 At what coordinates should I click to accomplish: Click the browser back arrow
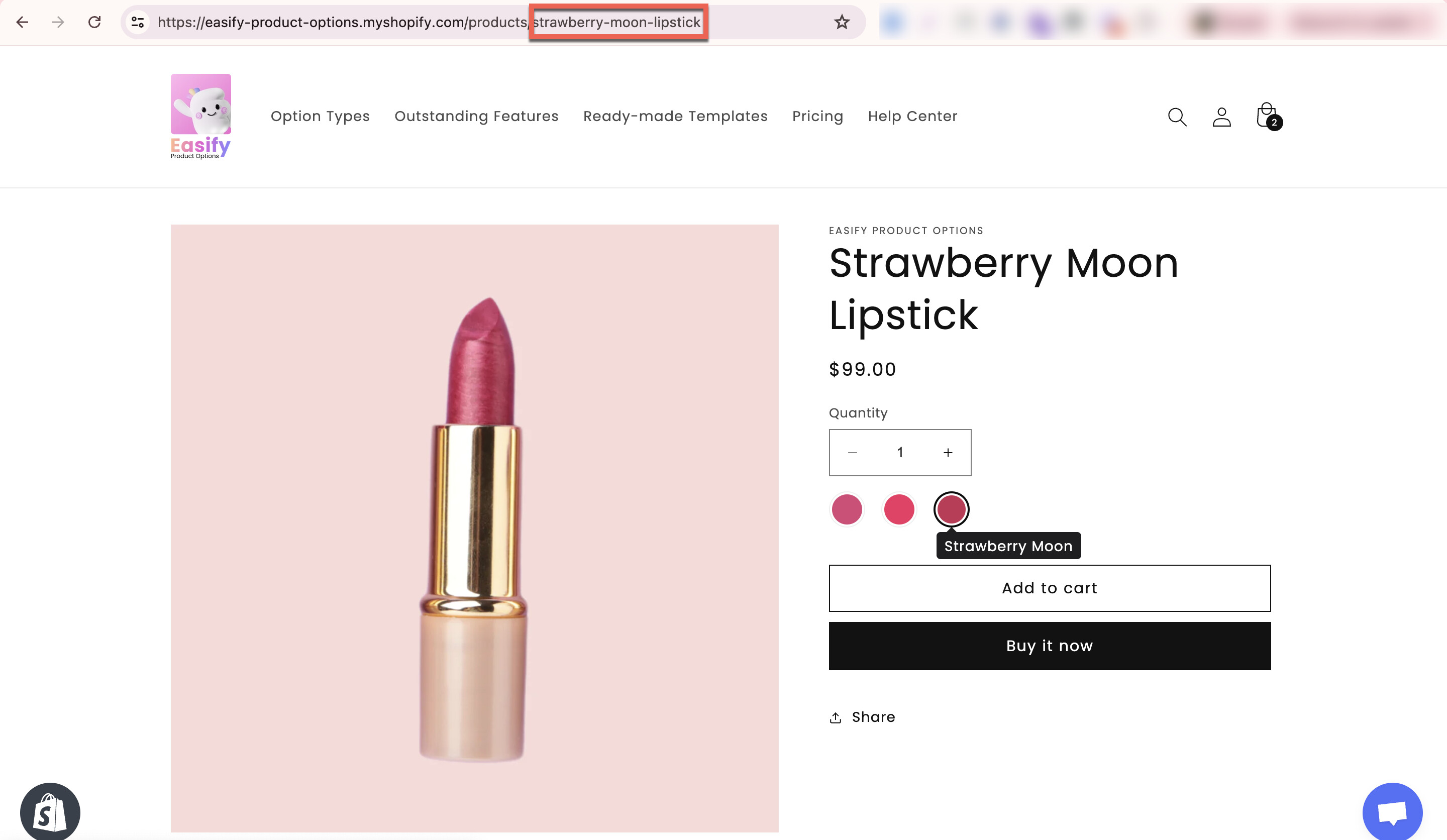coord(23,23)
